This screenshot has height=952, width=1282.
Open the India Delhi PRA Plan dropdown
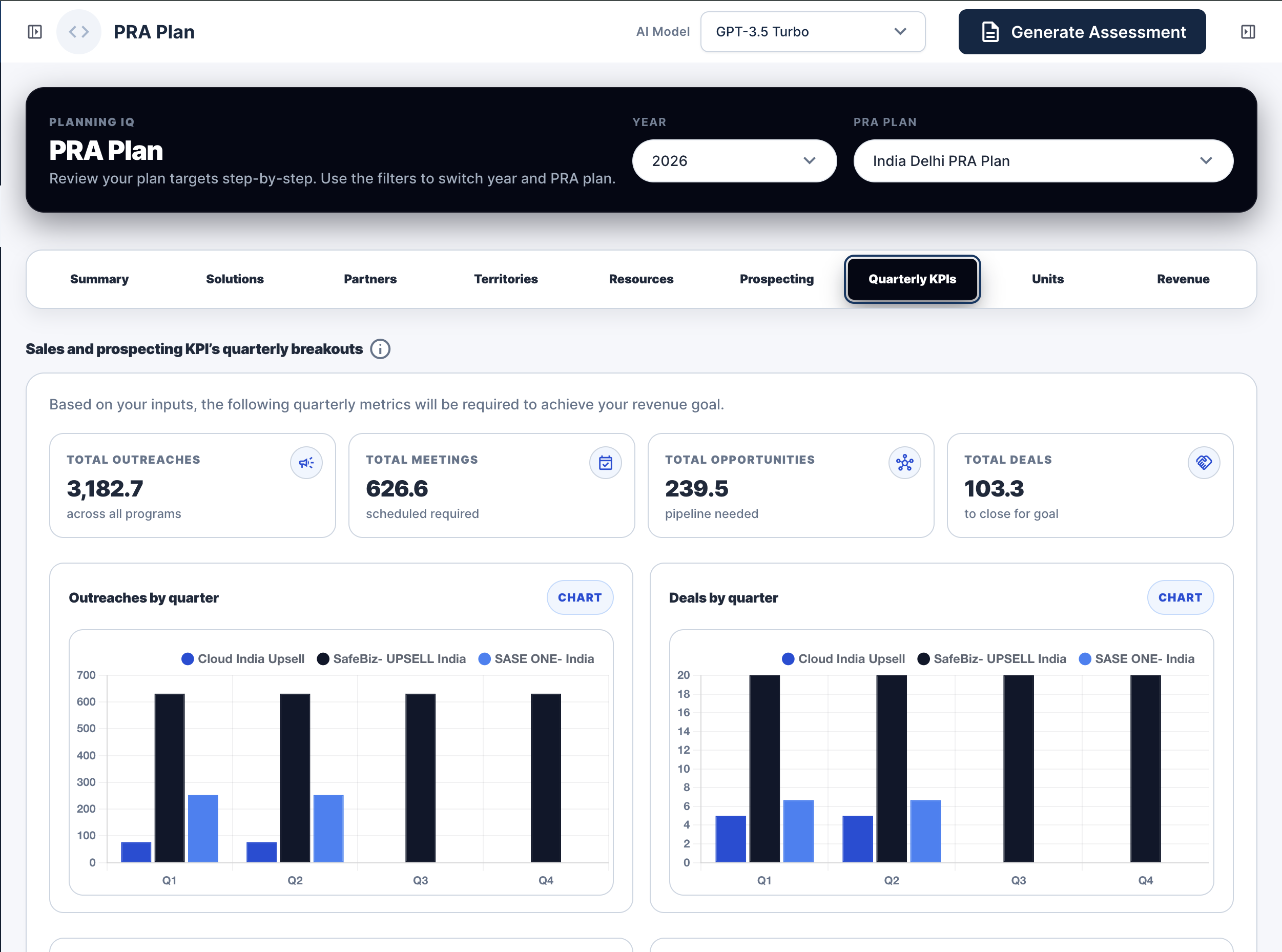click(1043, 161)
